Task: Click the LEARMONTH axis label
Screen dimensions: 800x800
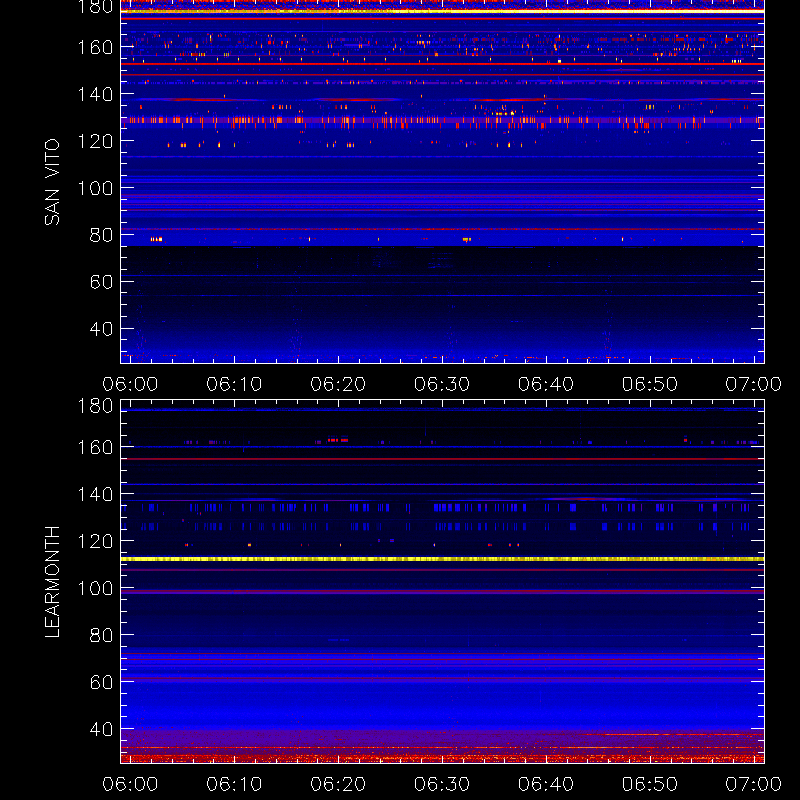Action: click(52, 582)
